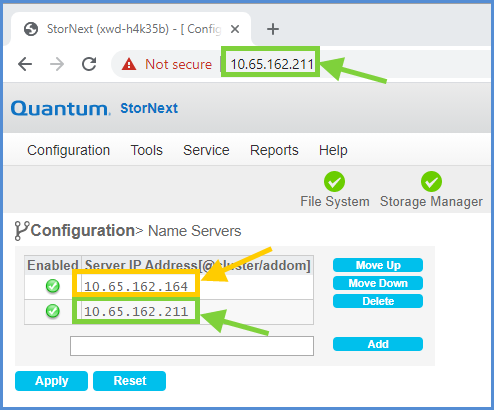This screenshot has width=494, height=410.
Task: Click the File System status label
Action: 335,202
